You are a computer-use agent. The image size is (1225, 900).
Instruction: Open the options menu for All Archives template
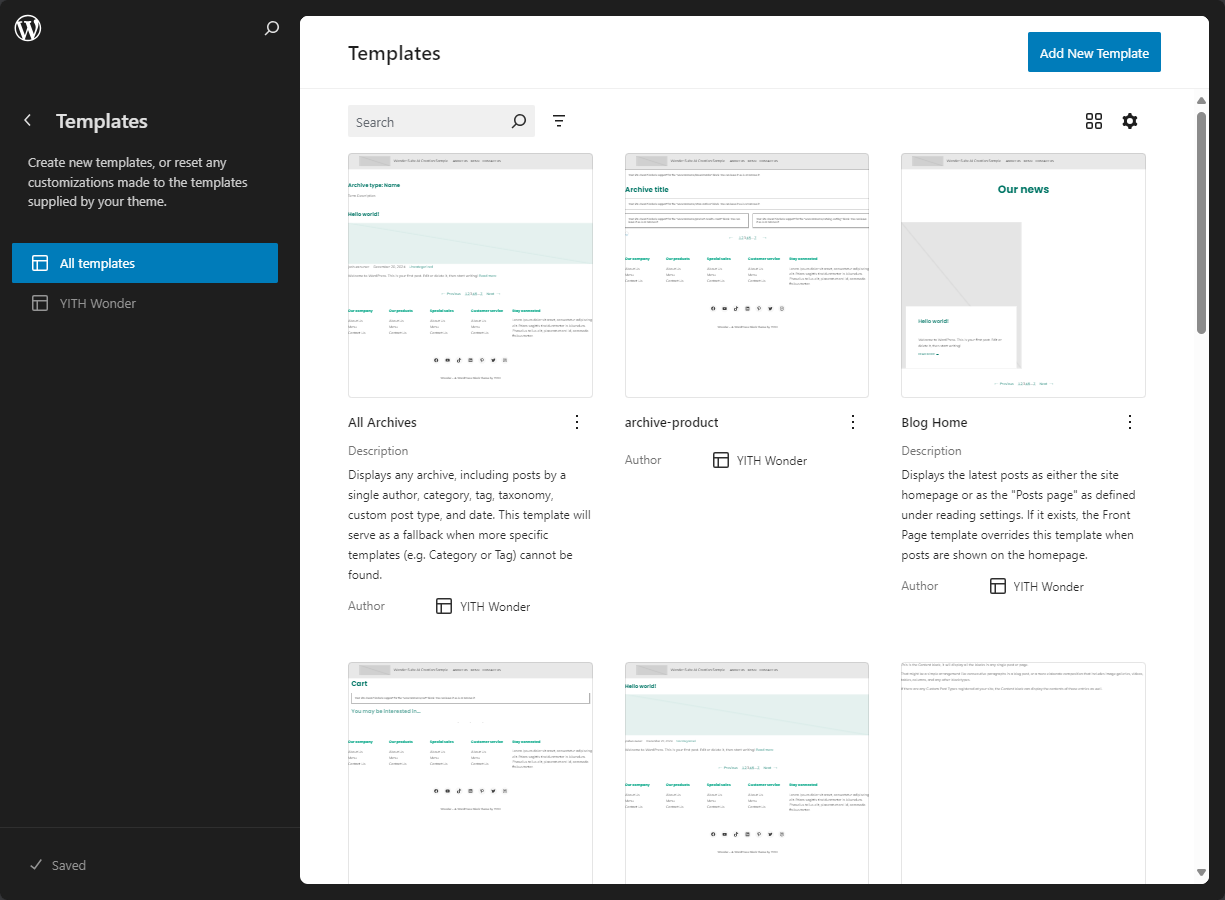point(577,421)
